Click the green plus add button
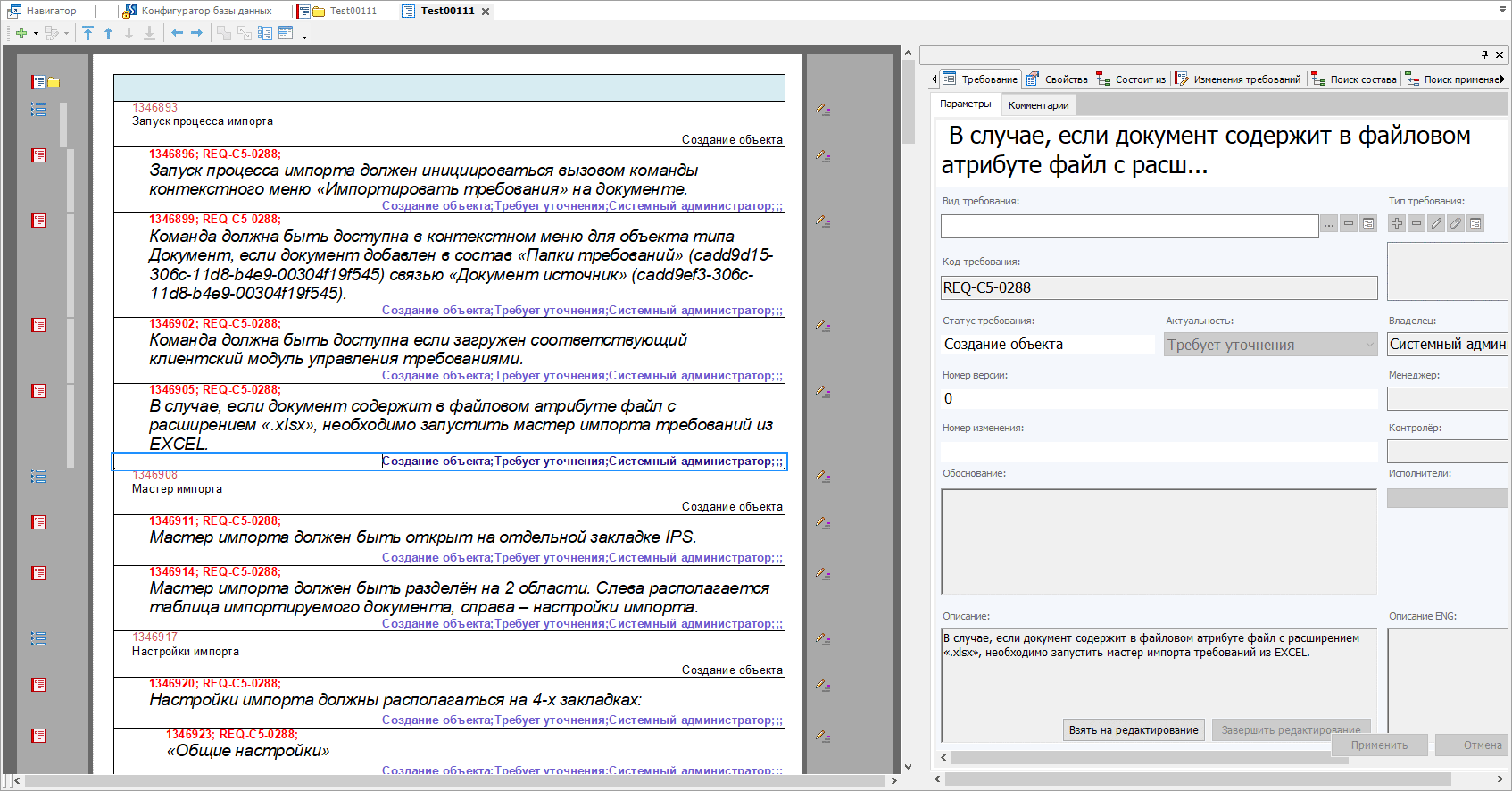1512x791 pixels. 21,33
